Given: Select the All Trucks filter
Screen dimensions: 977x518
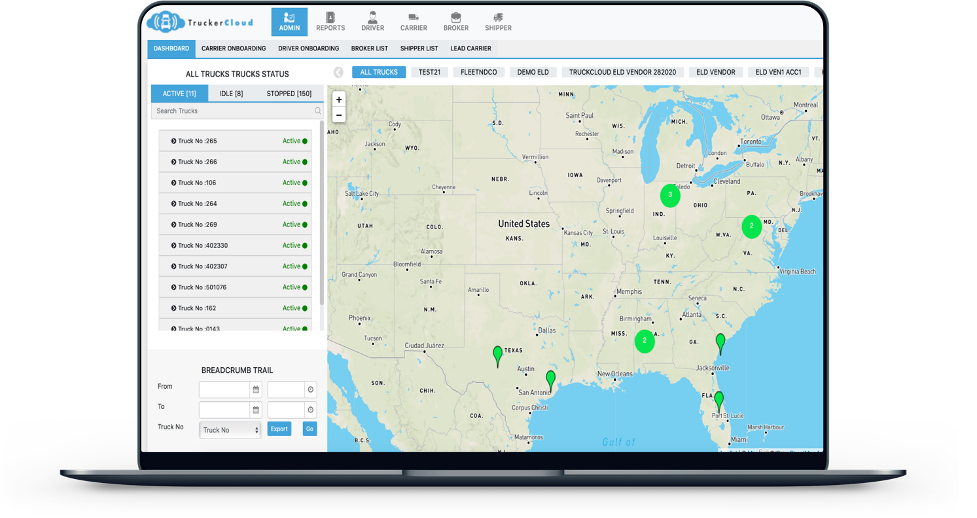Looking at the screenshot, I should (379, 72).
